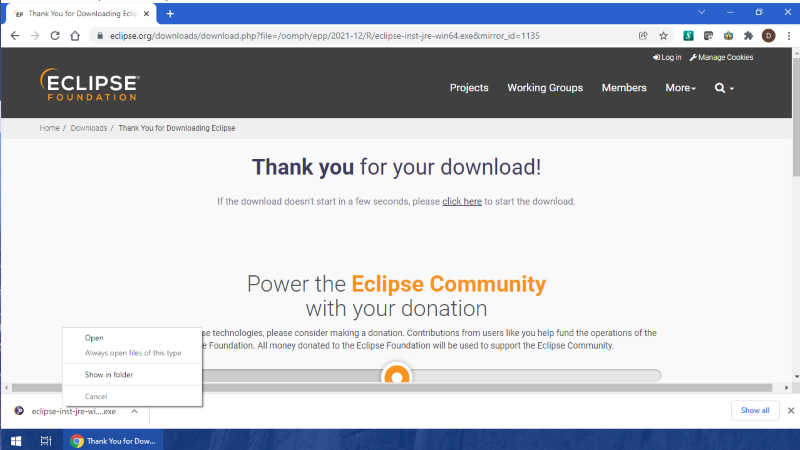Close the Thank You for Downloading tab
Viewport: 800px width, 450px height.
click(x=146, y=14)
